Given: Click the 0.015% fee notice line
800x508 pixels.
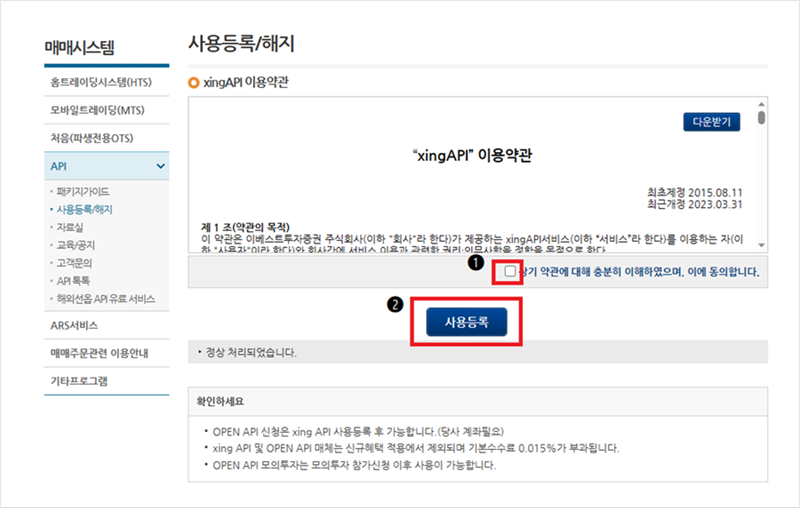Looking at the screenshot, I should tap(416, 448).
